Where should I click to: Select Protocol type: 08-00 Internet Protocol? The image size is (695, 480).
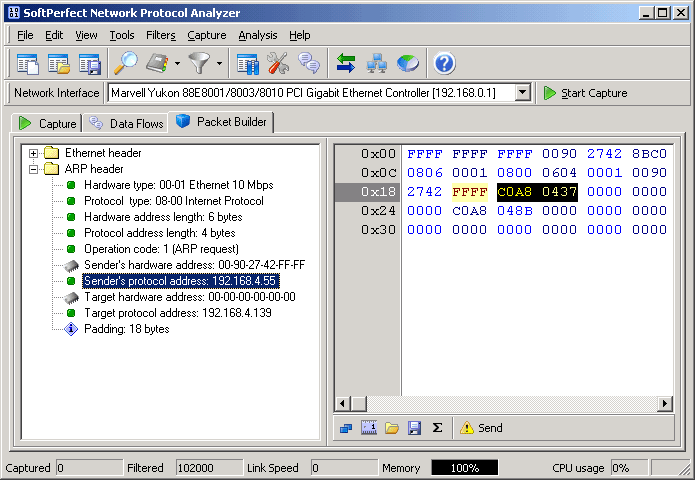pos(174,201)
